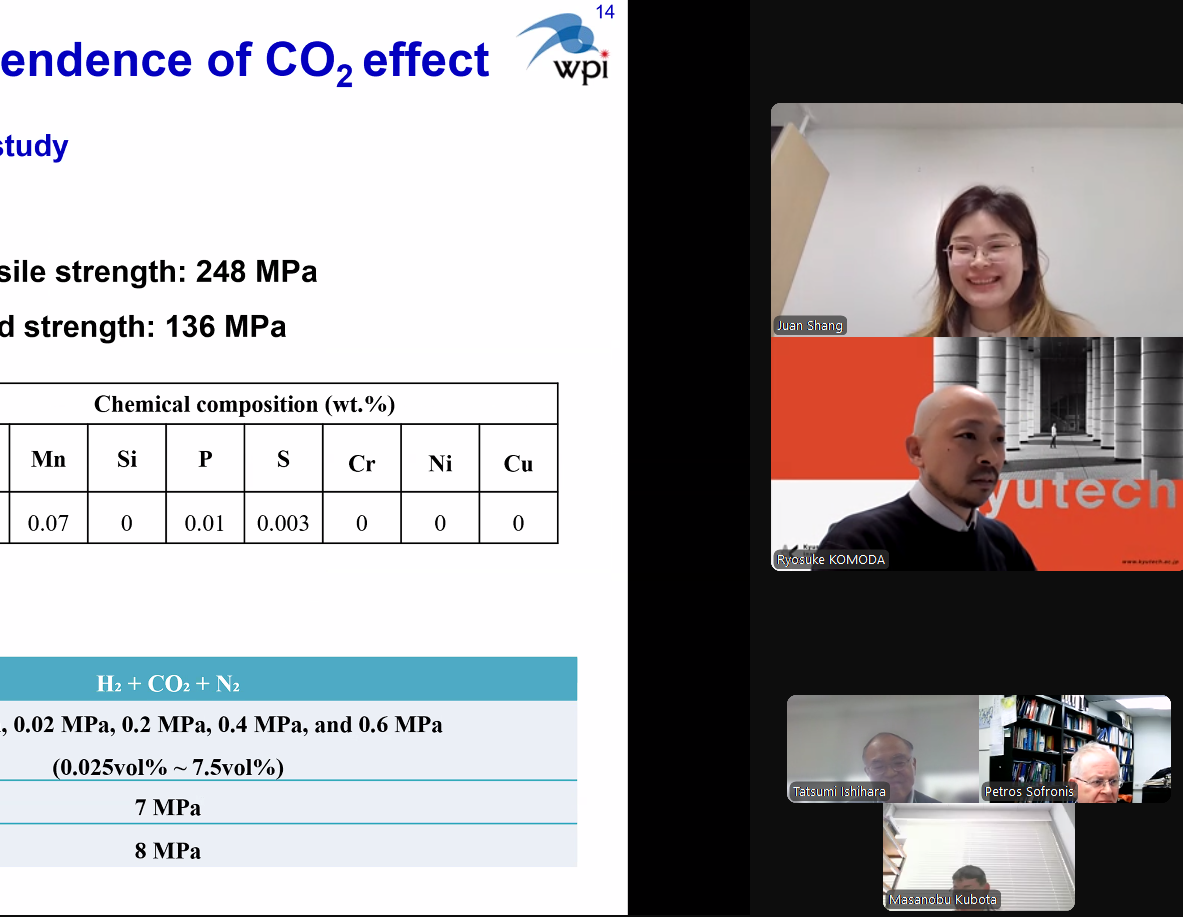Click the Ryosuke KOMODA name label

(x=831, y=560)
